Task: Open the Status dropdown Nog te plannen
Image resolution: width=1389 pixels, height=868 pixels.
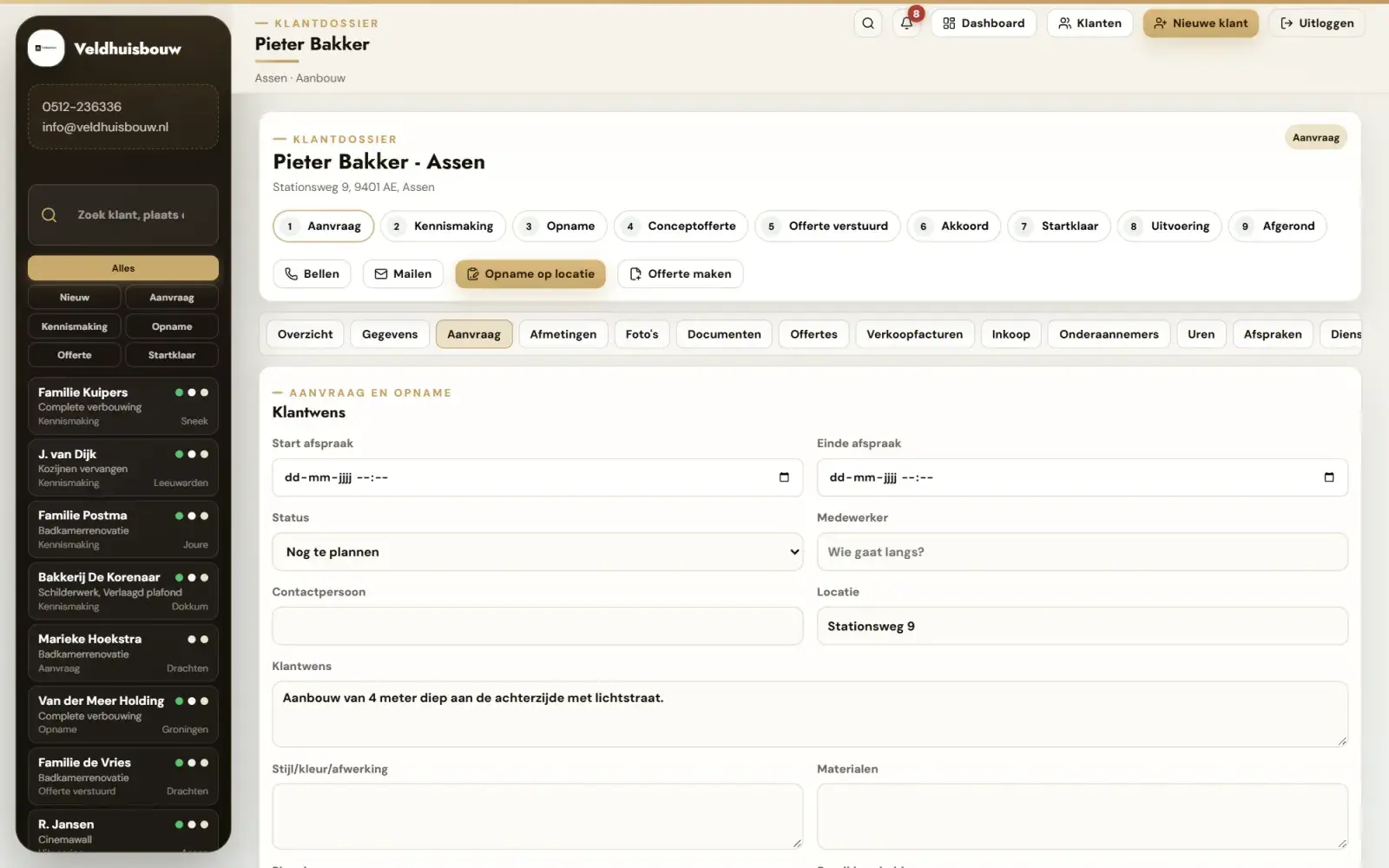Action: coord(537,552)
